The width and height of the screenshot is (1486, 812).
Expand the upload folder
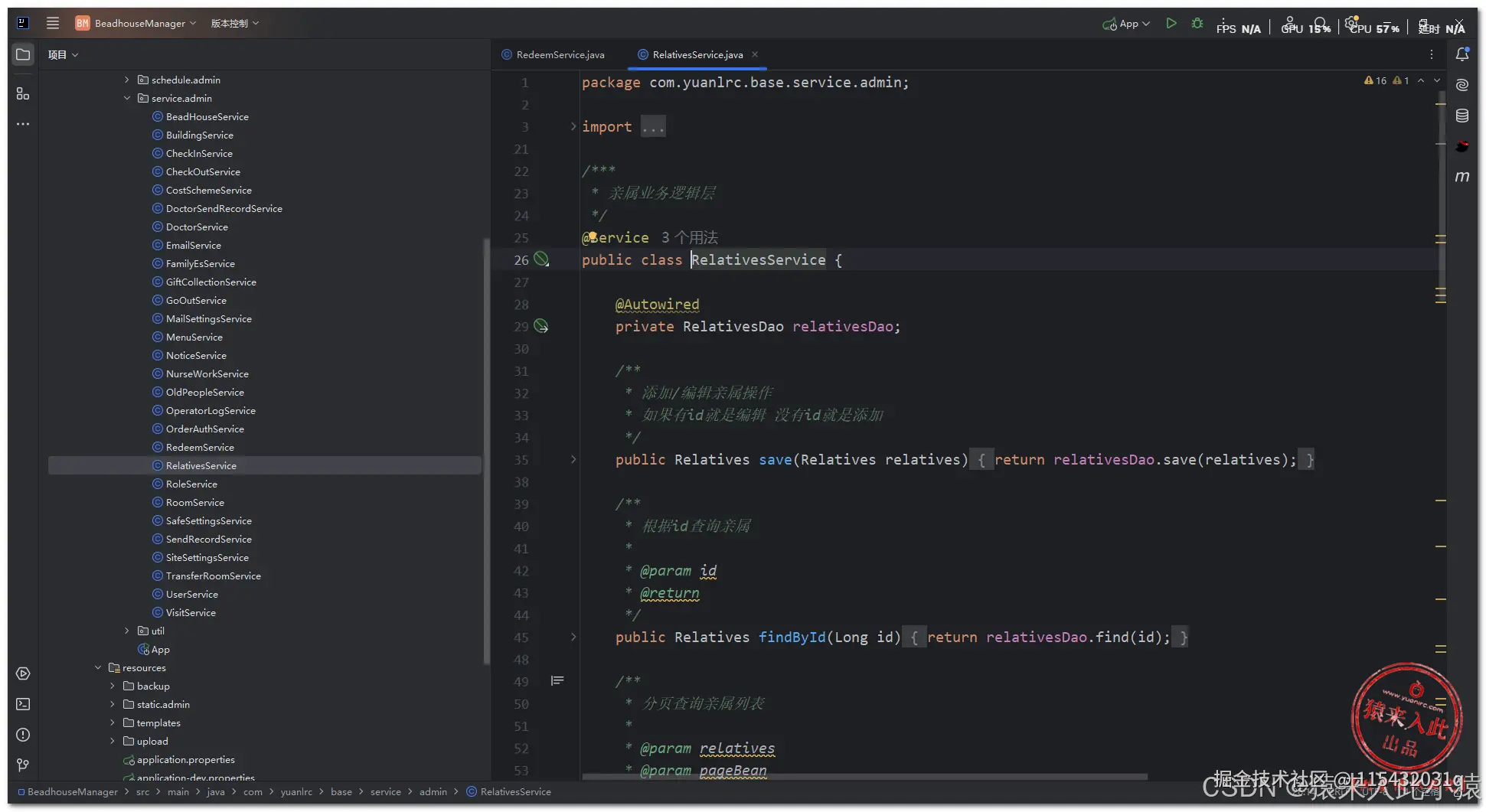(113, 741)
